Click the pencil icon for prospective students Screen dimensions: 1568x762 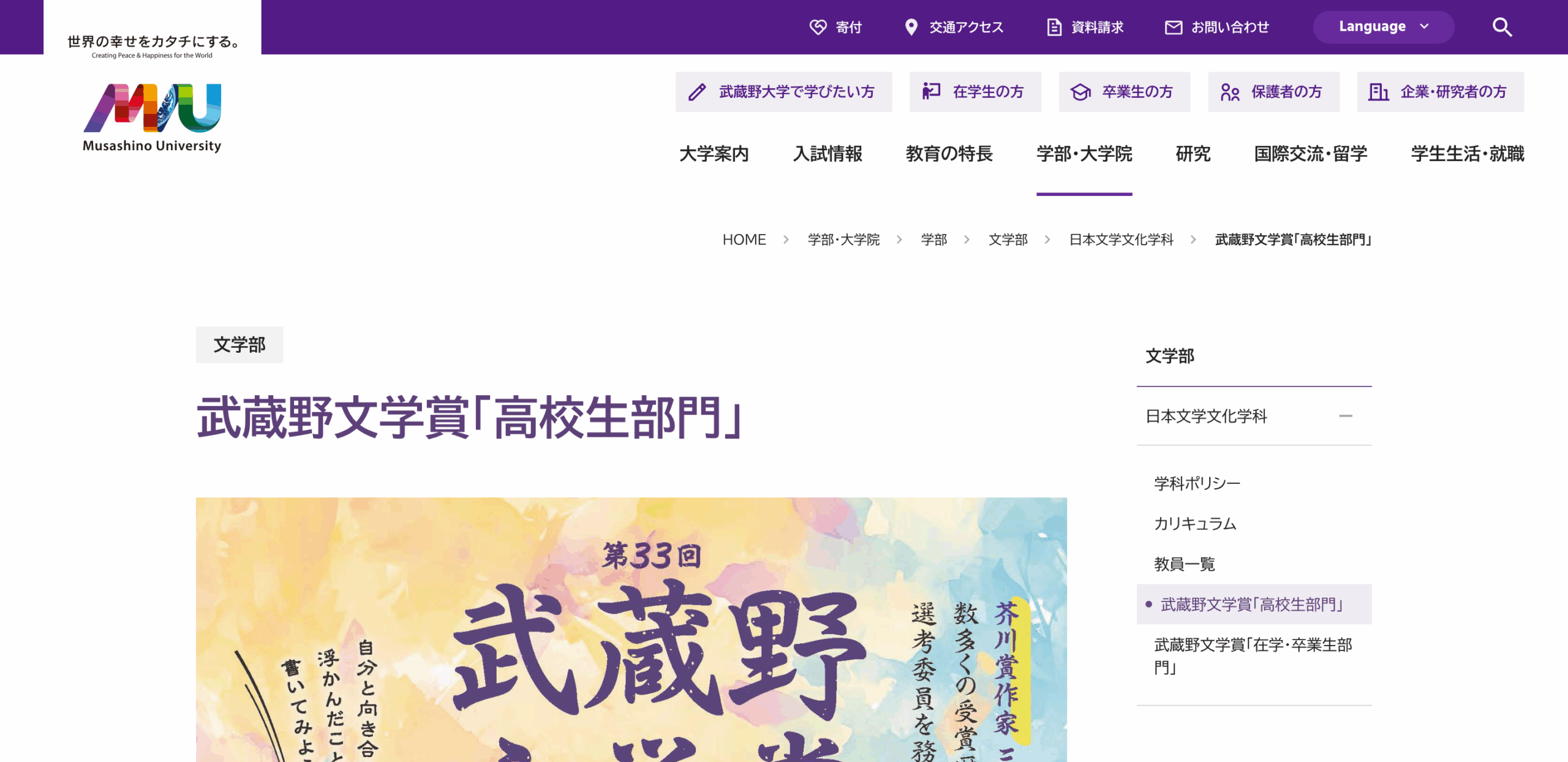coord(697,92)
